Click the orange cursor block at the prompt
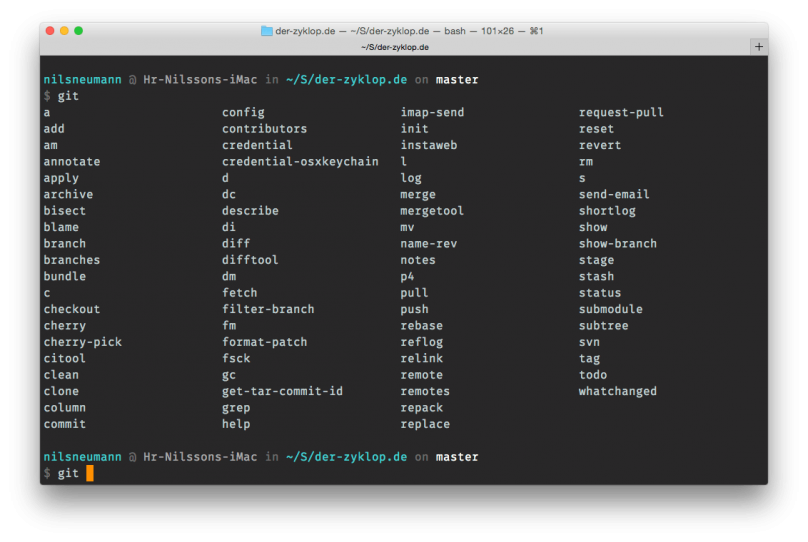 (90, 473)
